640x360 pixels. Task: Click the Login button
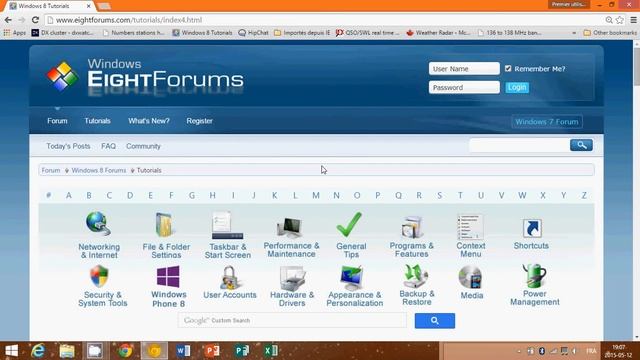tap(517, 87)
